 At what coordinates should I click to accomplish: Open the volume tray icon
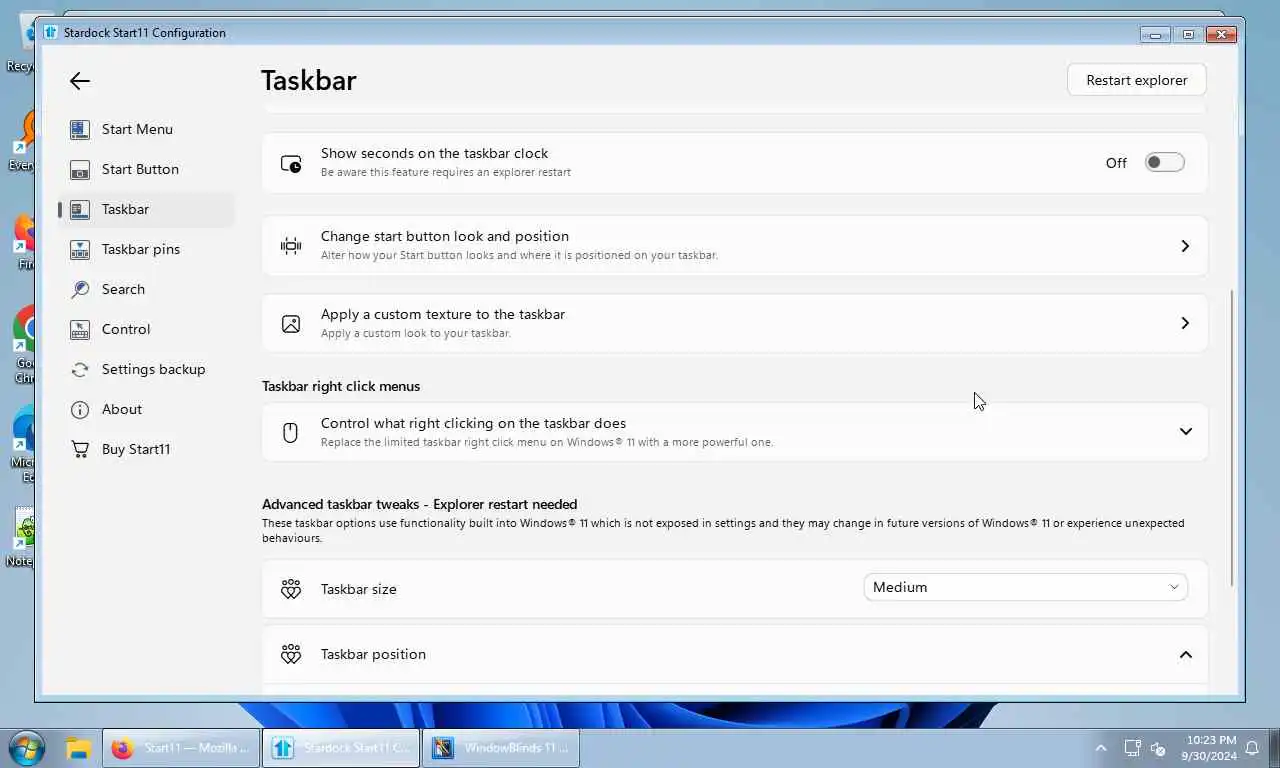click(x=1159, y=748)
